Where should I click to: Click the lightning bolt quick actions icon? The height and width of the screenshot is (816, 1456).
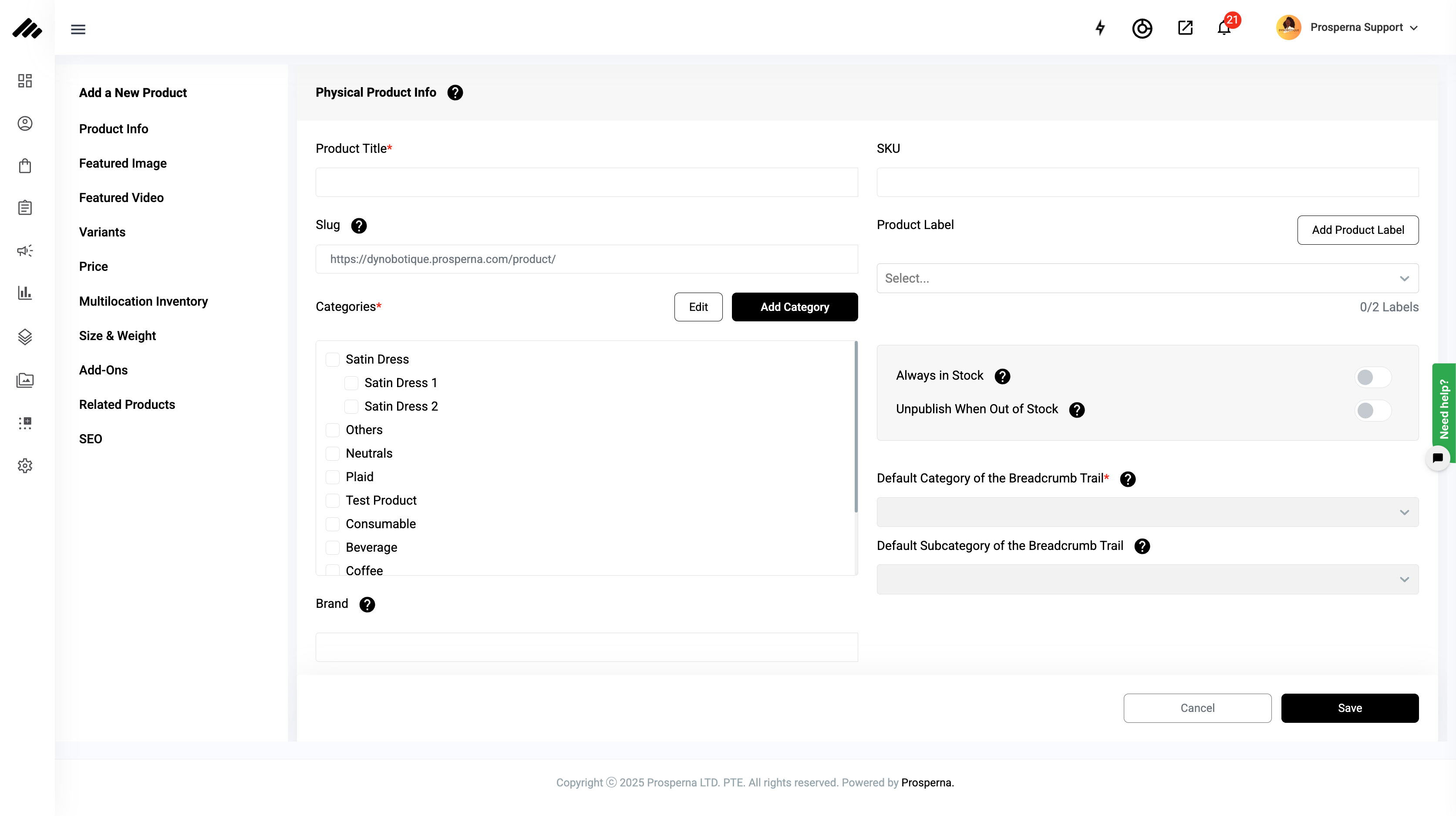pyautogui.click(x=1100, y=28)
